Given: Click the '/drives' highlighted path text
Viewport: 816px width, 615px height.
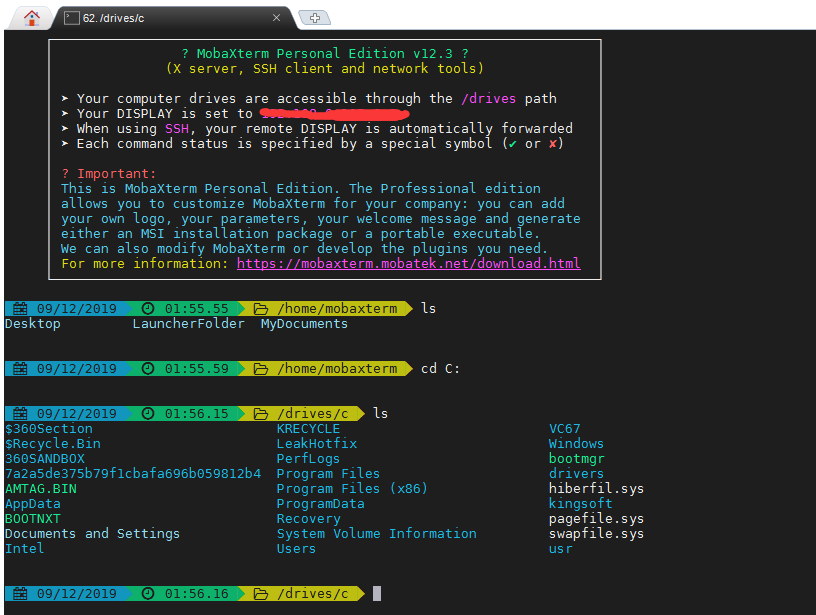Looking at the screenshot, I should (x=488, y=98).
